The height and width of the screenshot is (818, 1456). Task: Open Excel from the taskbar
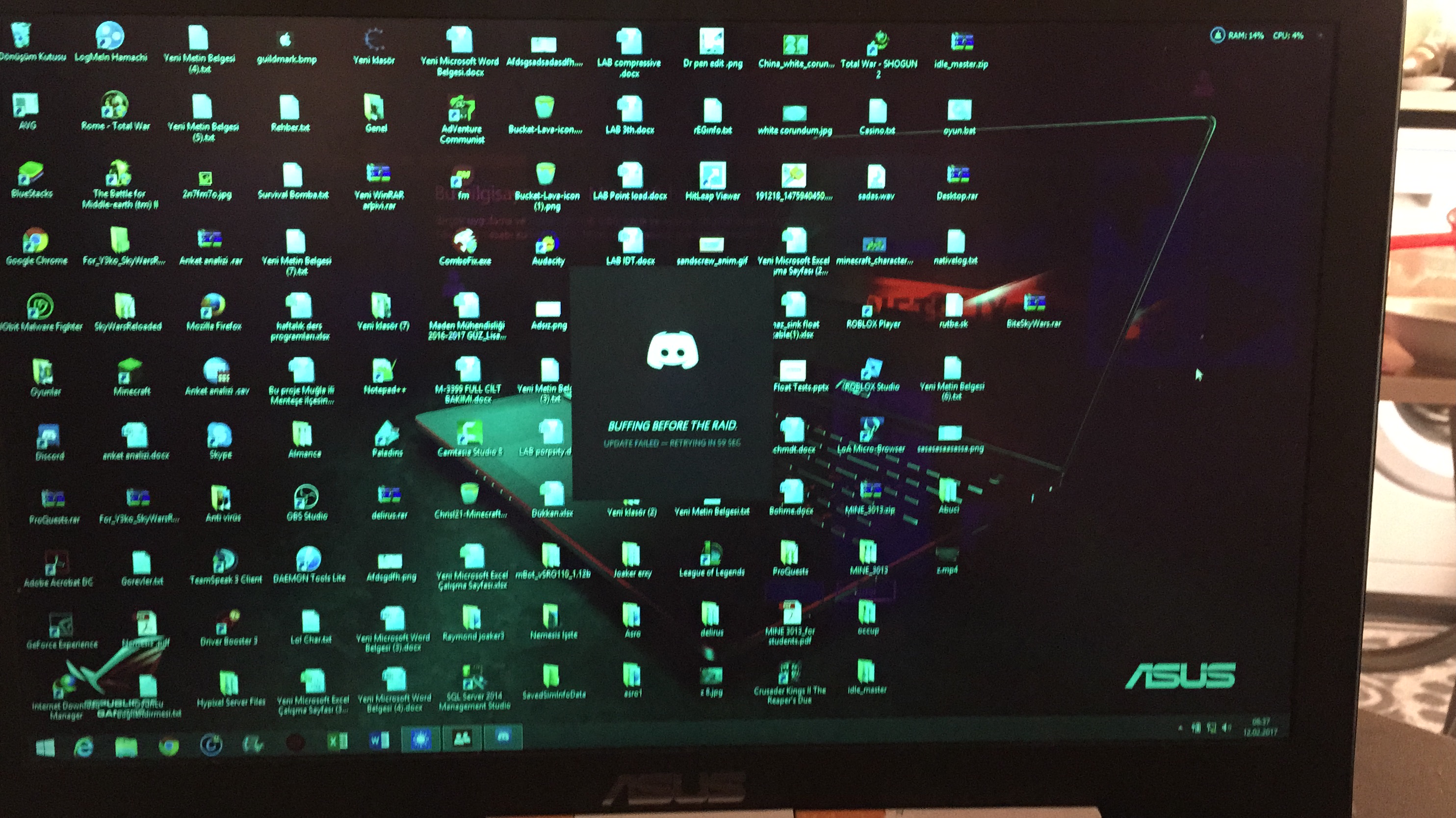[x=338, y=741]
